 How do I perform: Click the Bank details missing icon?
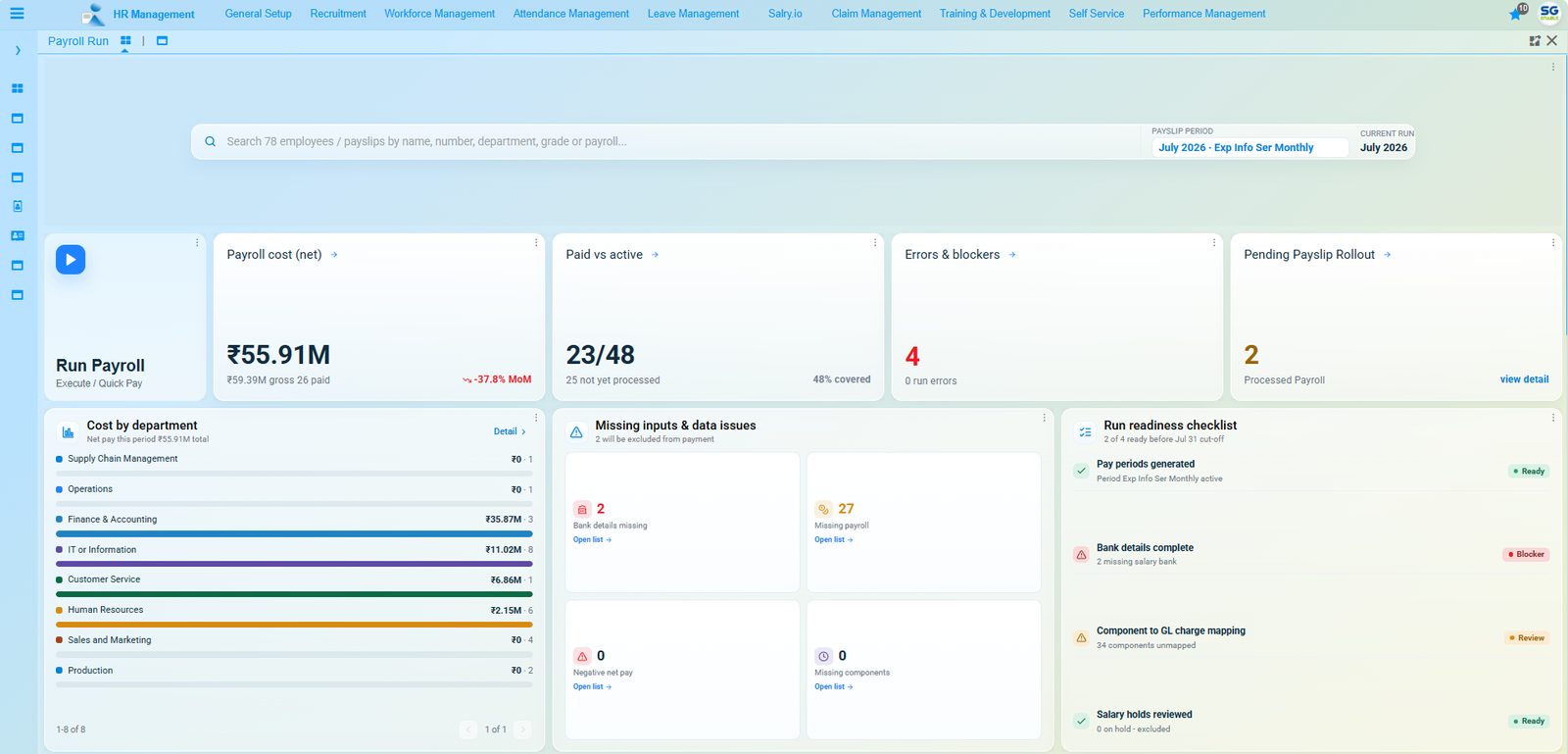(x=582, y=509)
